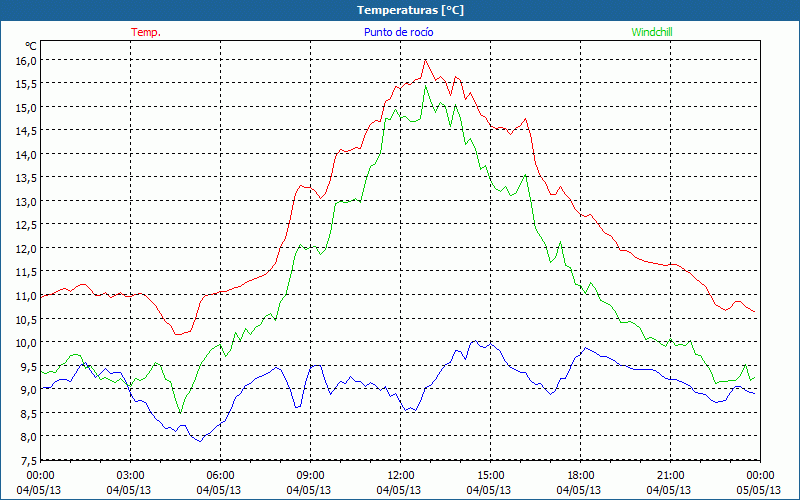Click the '12,0' y-axis value
Screen dimensions: 800x500
(26, 248)
